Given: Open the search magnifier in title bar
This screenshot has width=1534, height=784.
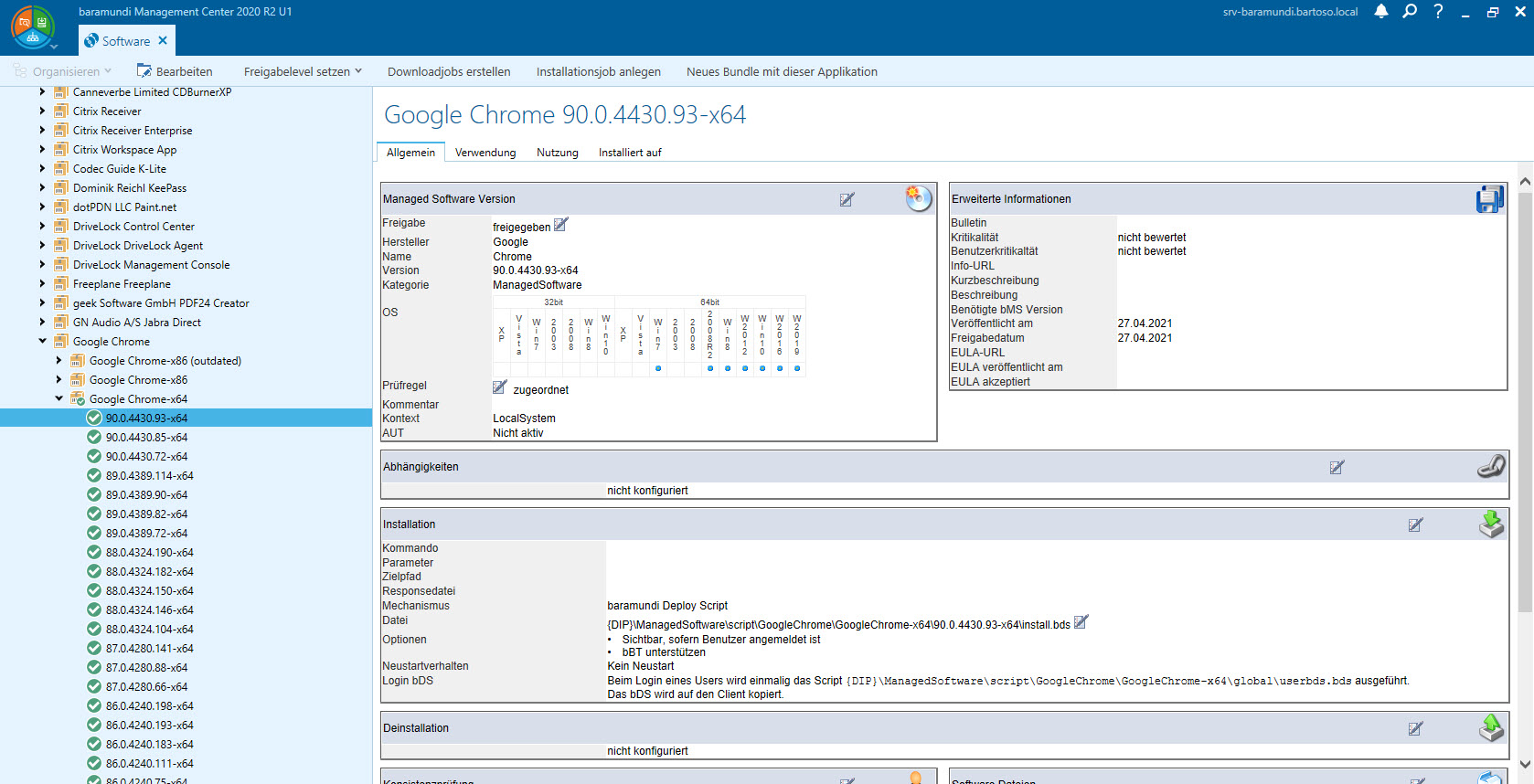Looking at the screenshot, I should [1410, 12].
